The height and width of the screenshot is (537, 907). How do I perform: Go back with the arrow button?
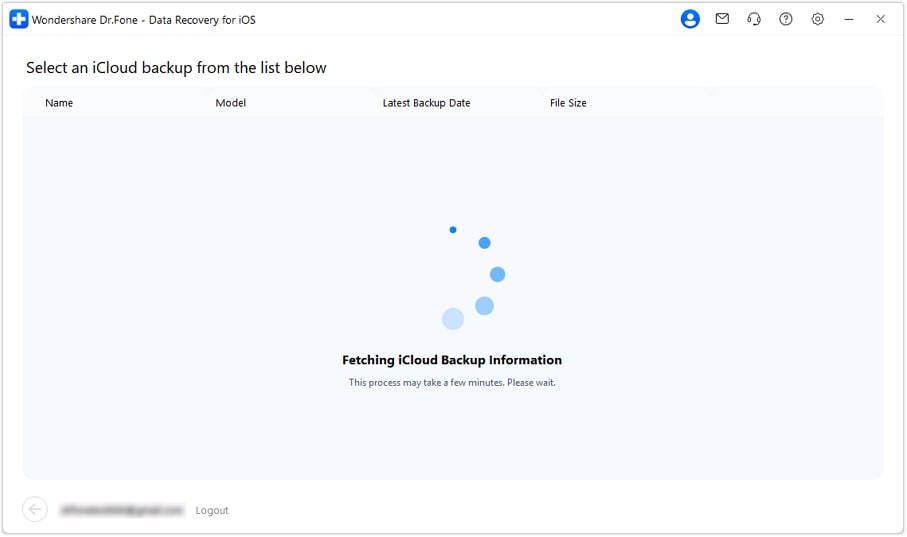pyautogui.click(x=35, y=509)
